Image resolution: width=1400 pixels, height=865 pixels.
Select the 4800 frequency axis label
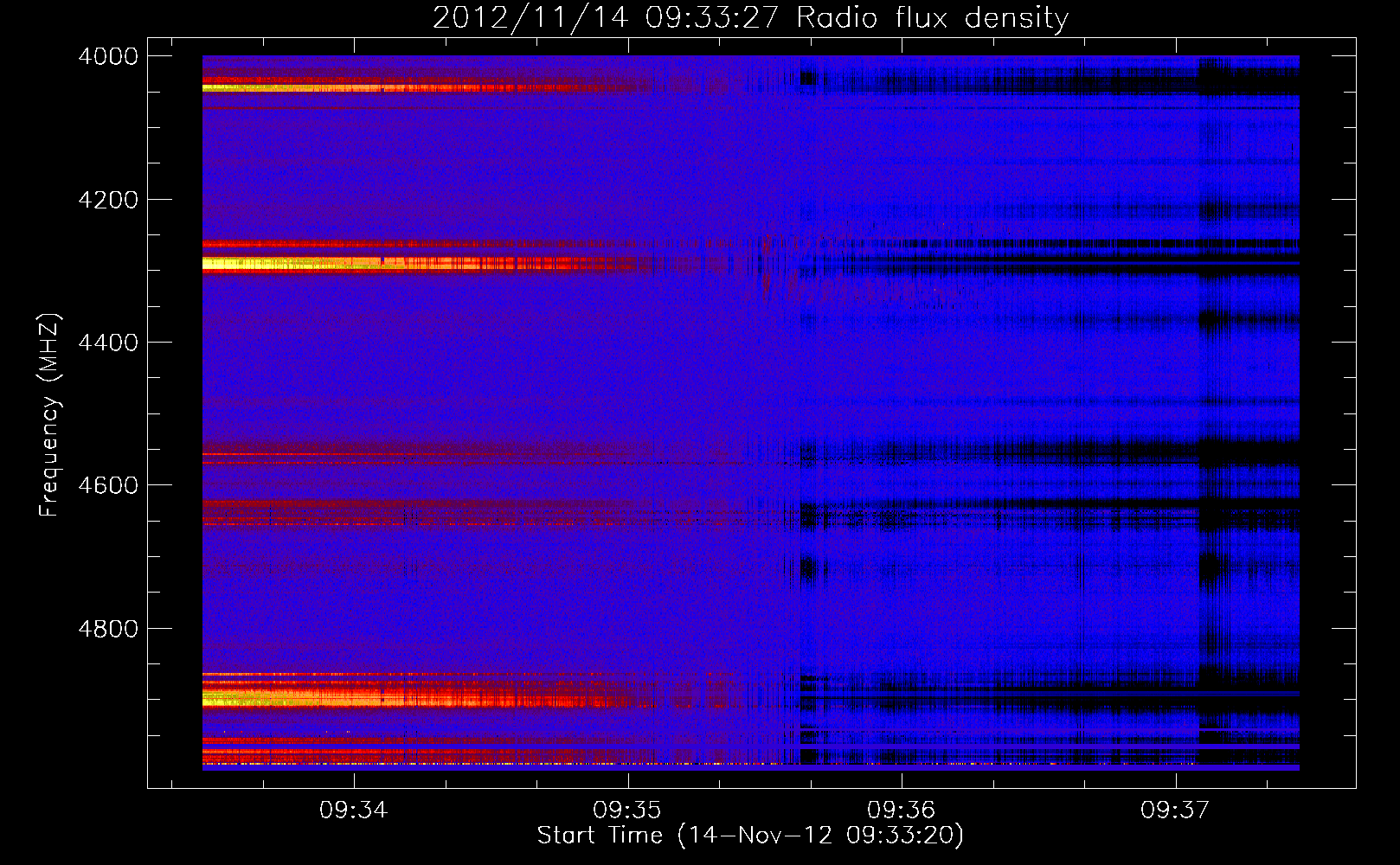tap(108, 629)
